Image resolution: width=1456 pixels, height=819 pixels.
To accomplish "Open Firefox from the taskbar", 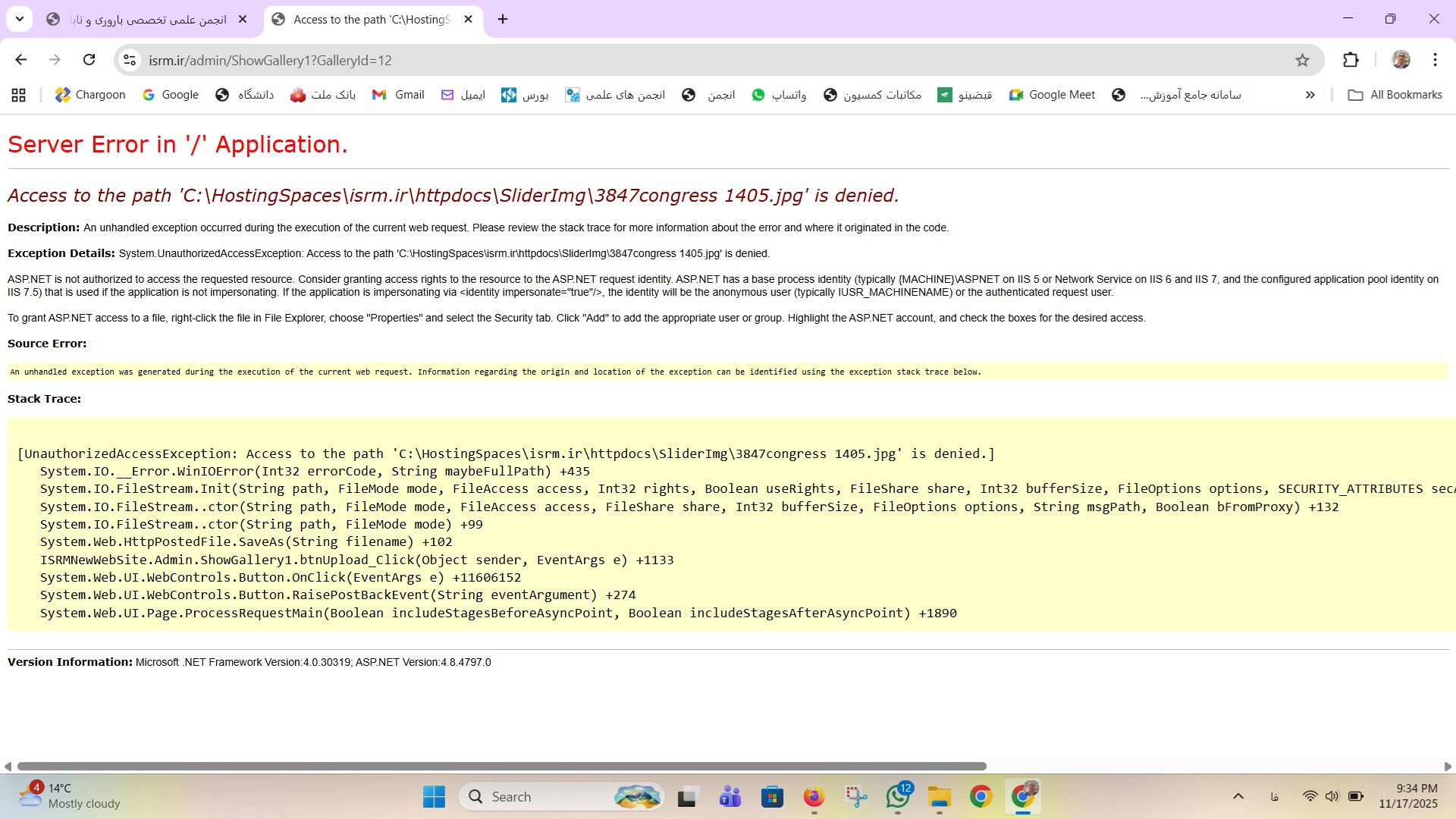I will pos(814,796).
